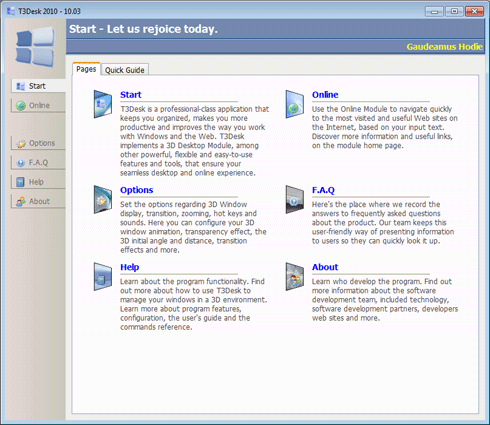Follow the blue Online heading link
The image size is (490, 425).
(x=325, y=95)
